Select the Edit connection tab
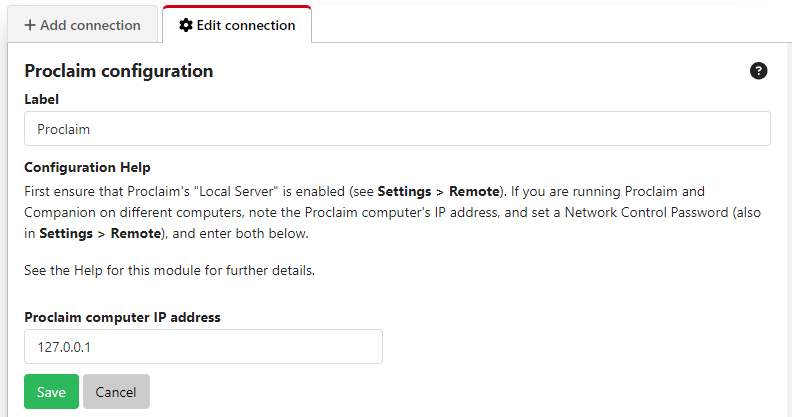The height and width of the screenshot is (417, 797). (237, 25)
